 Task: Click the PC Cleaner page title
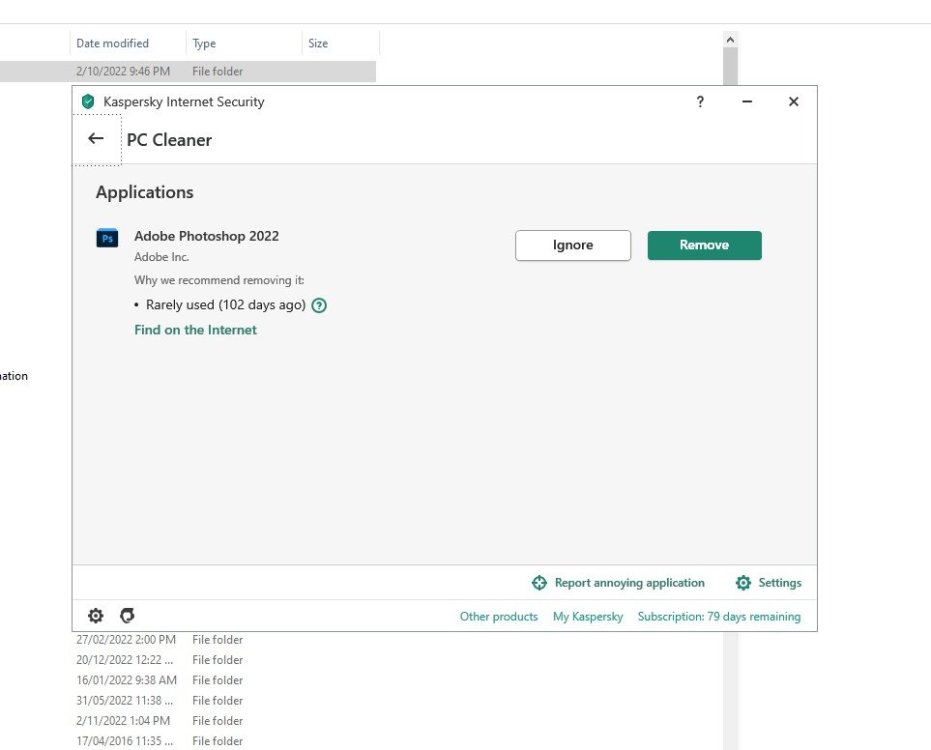[x=169, y=140]
